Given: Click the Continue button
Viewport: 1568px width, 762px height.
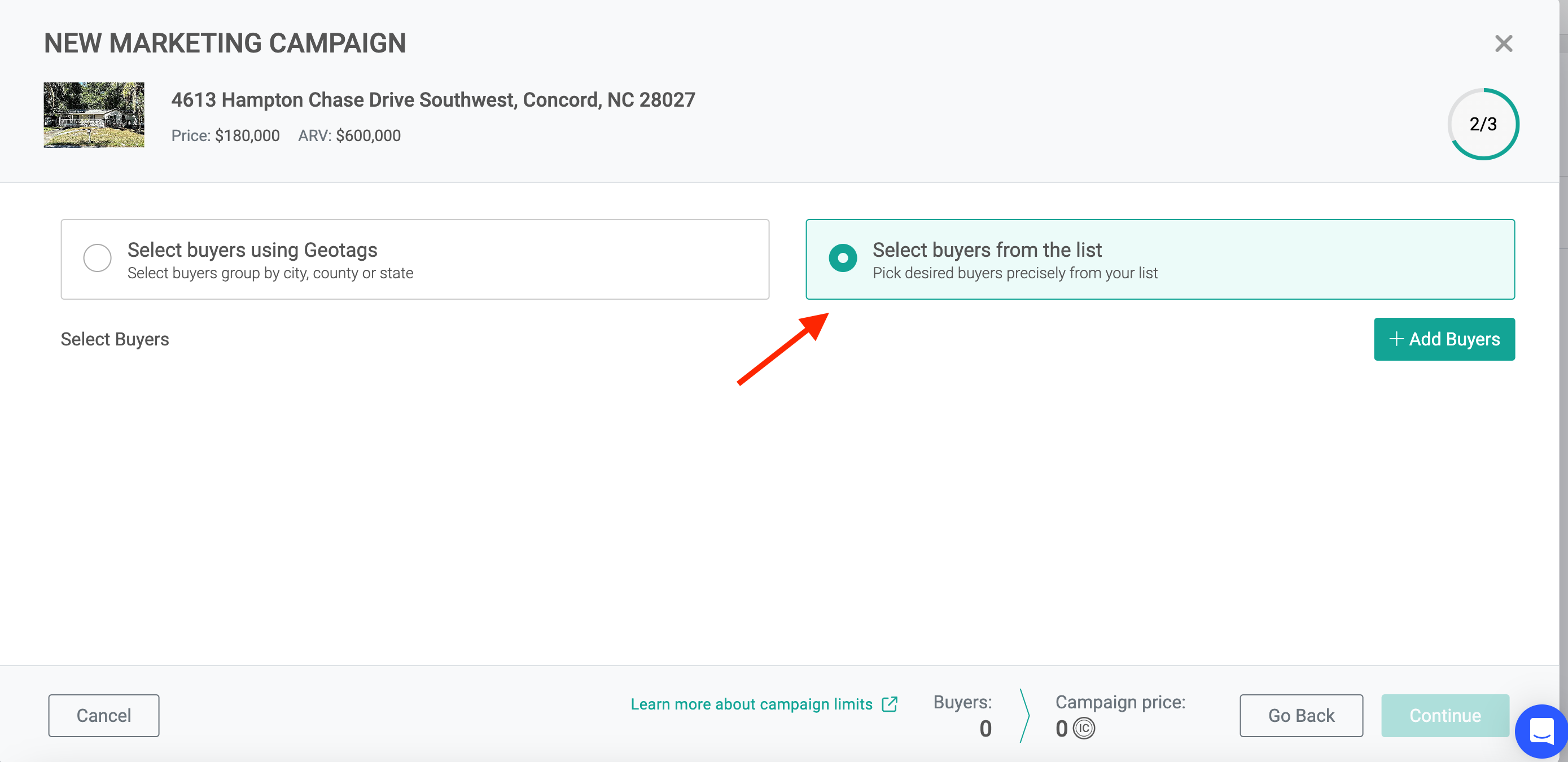Looking at the screenshot, I should pyautogui.click(x=1445, y=715).
